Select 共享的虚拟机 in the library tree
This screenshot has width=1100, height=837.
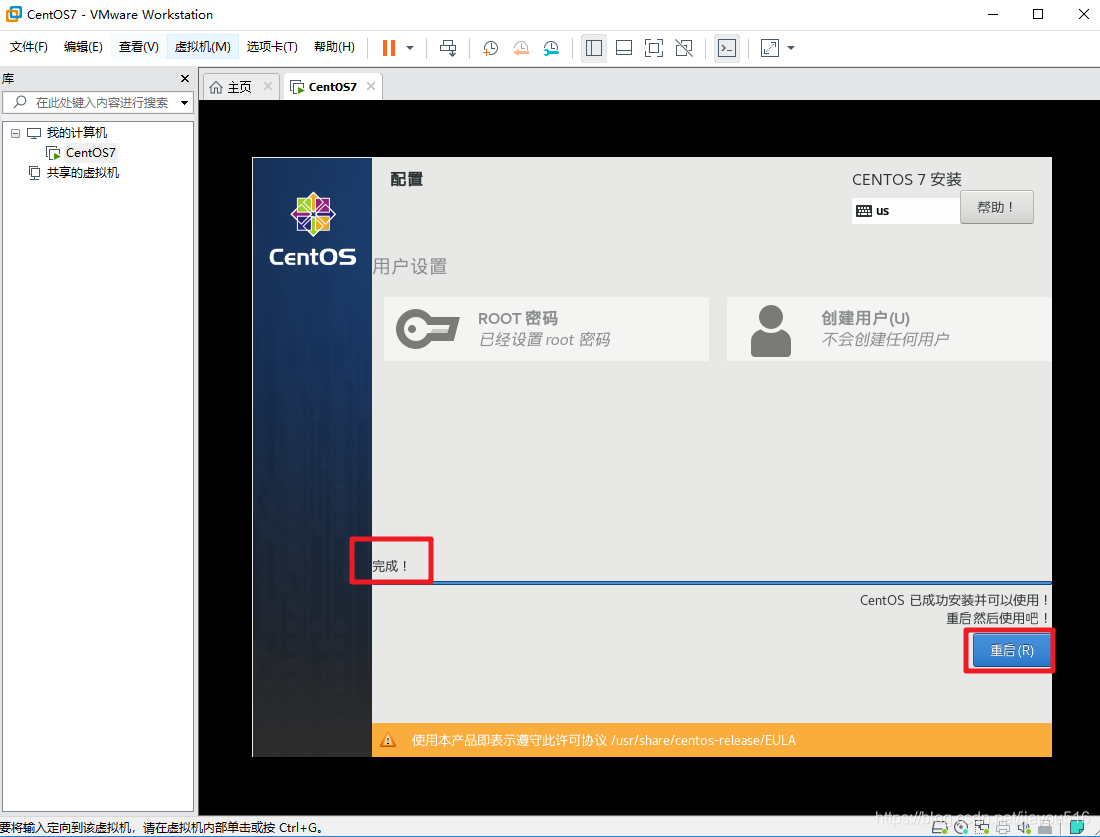[x=83, y=173]
